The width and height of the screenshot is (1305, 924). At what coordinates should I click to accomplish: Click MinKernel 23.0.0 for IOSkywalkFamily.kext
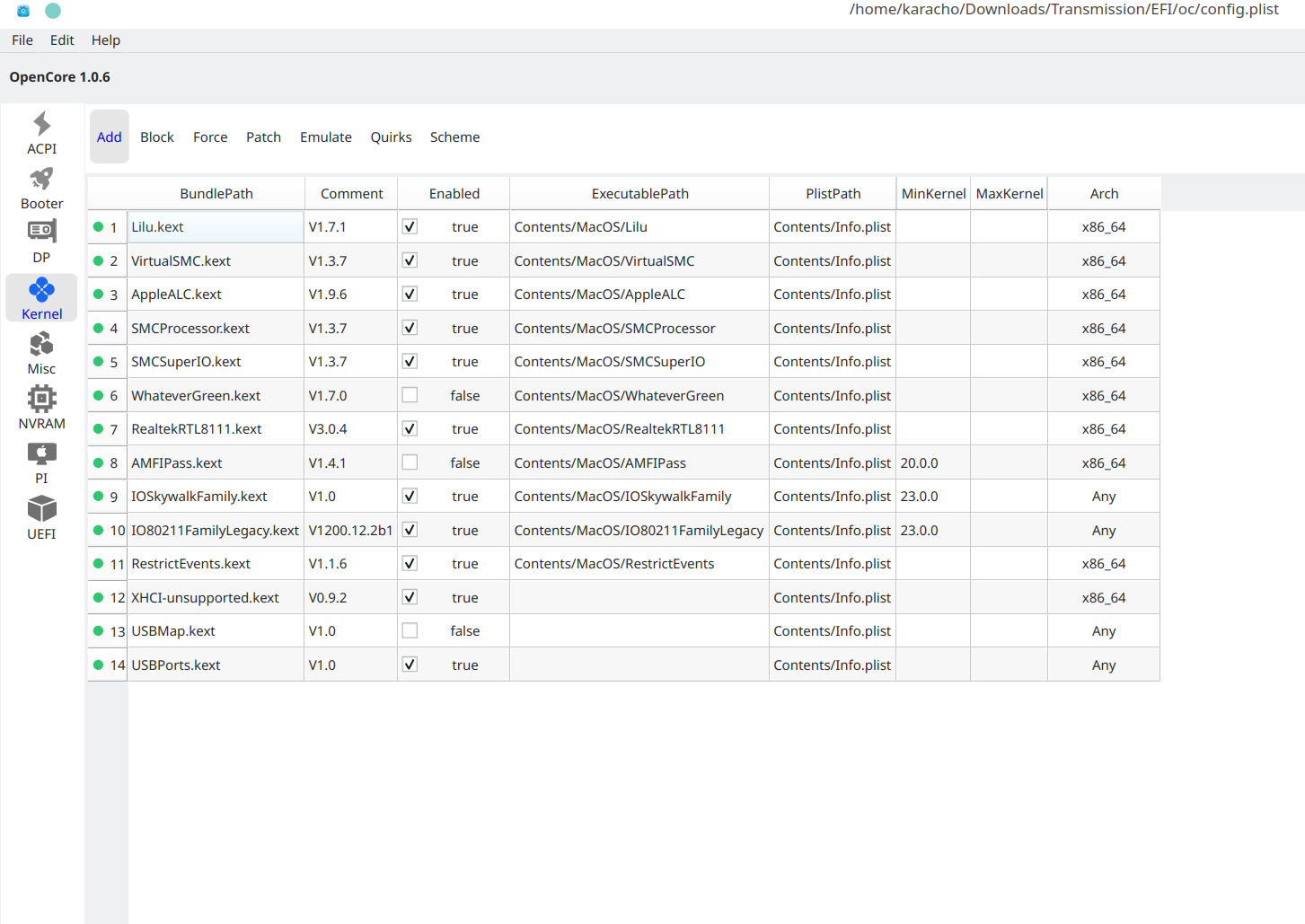pos(934,497)
